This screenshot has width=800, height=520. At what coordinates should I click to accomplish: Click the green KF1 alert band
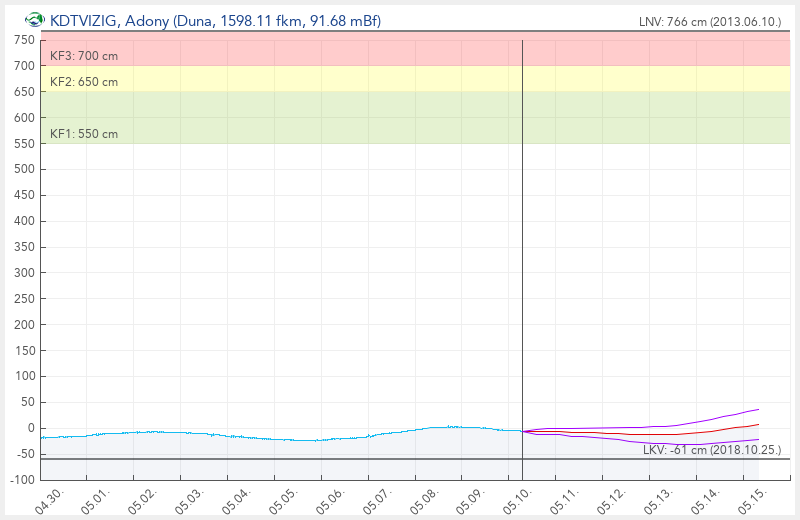(415, 117)
